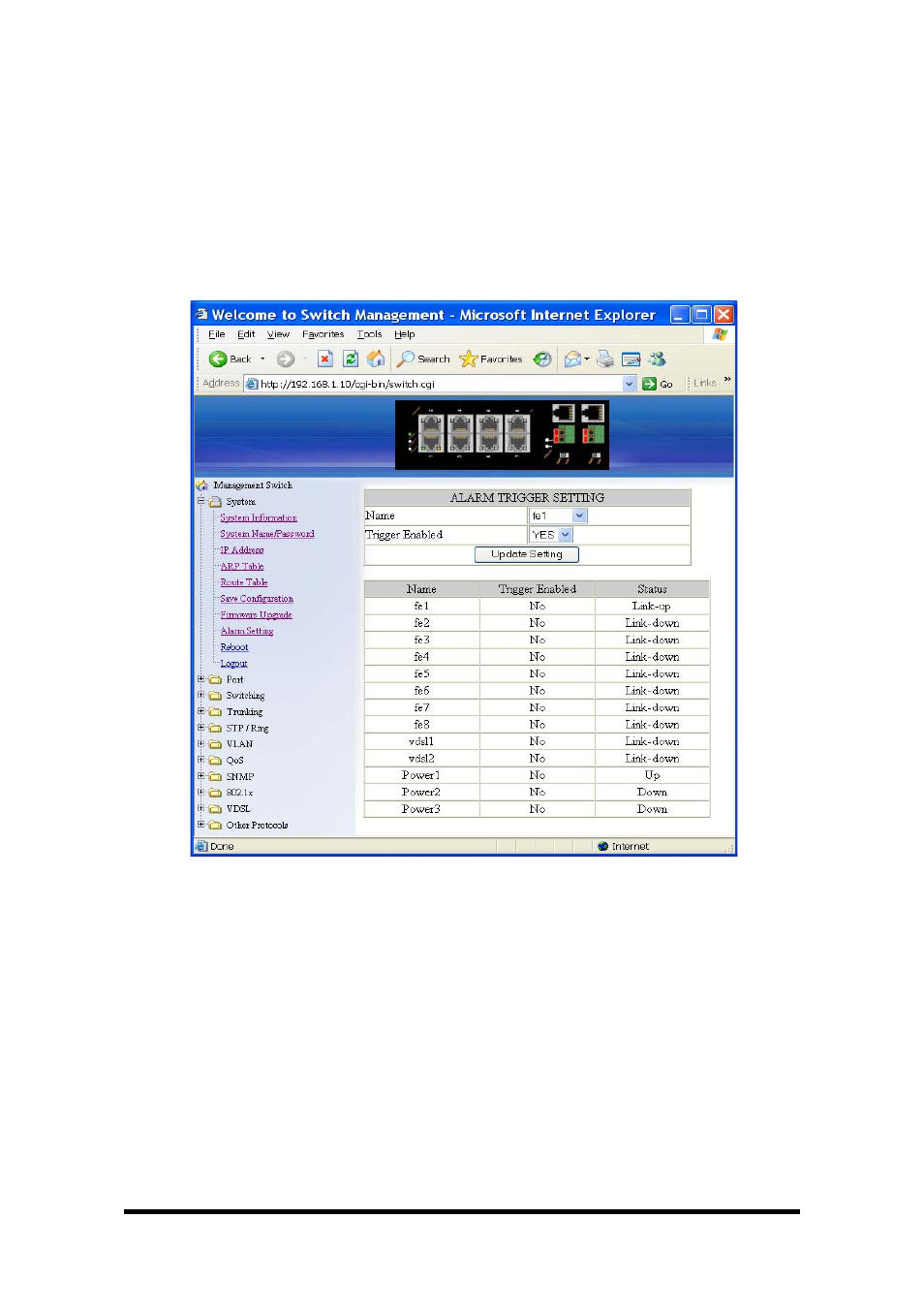This screenshot has width=924, height=1312.
Task: Open the Firmware Upgrade link
Action: (x=256, y=614)
